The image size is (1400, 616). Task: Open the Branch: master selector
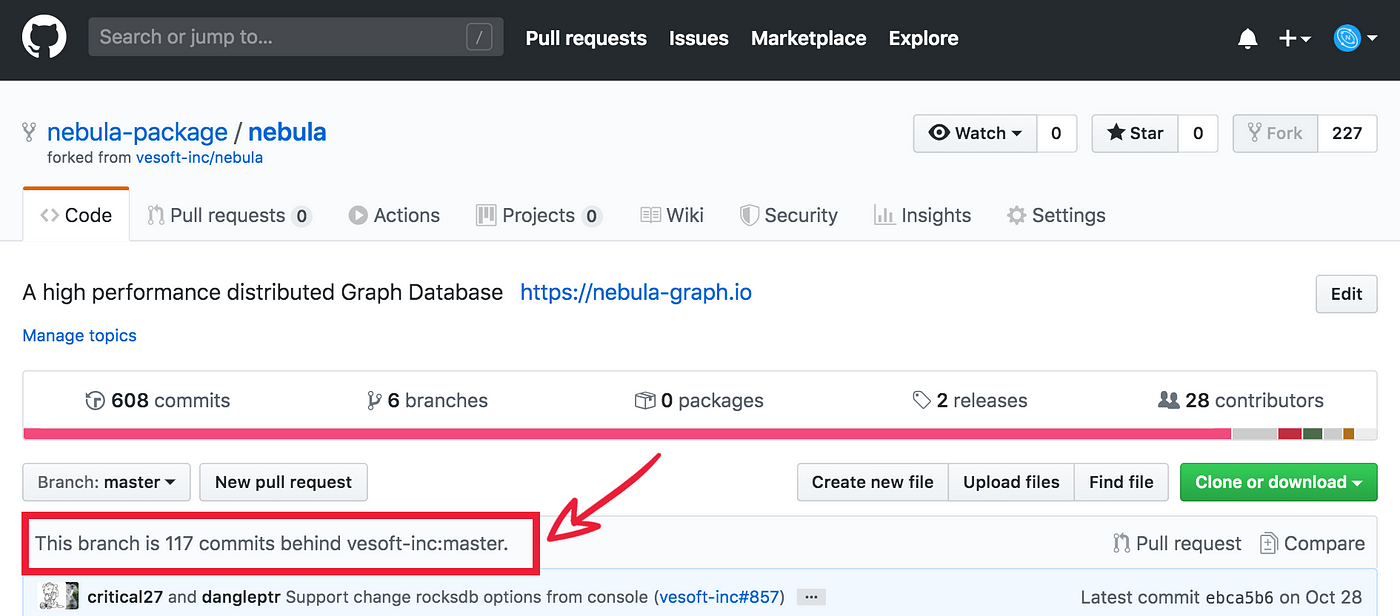point(107,482)
